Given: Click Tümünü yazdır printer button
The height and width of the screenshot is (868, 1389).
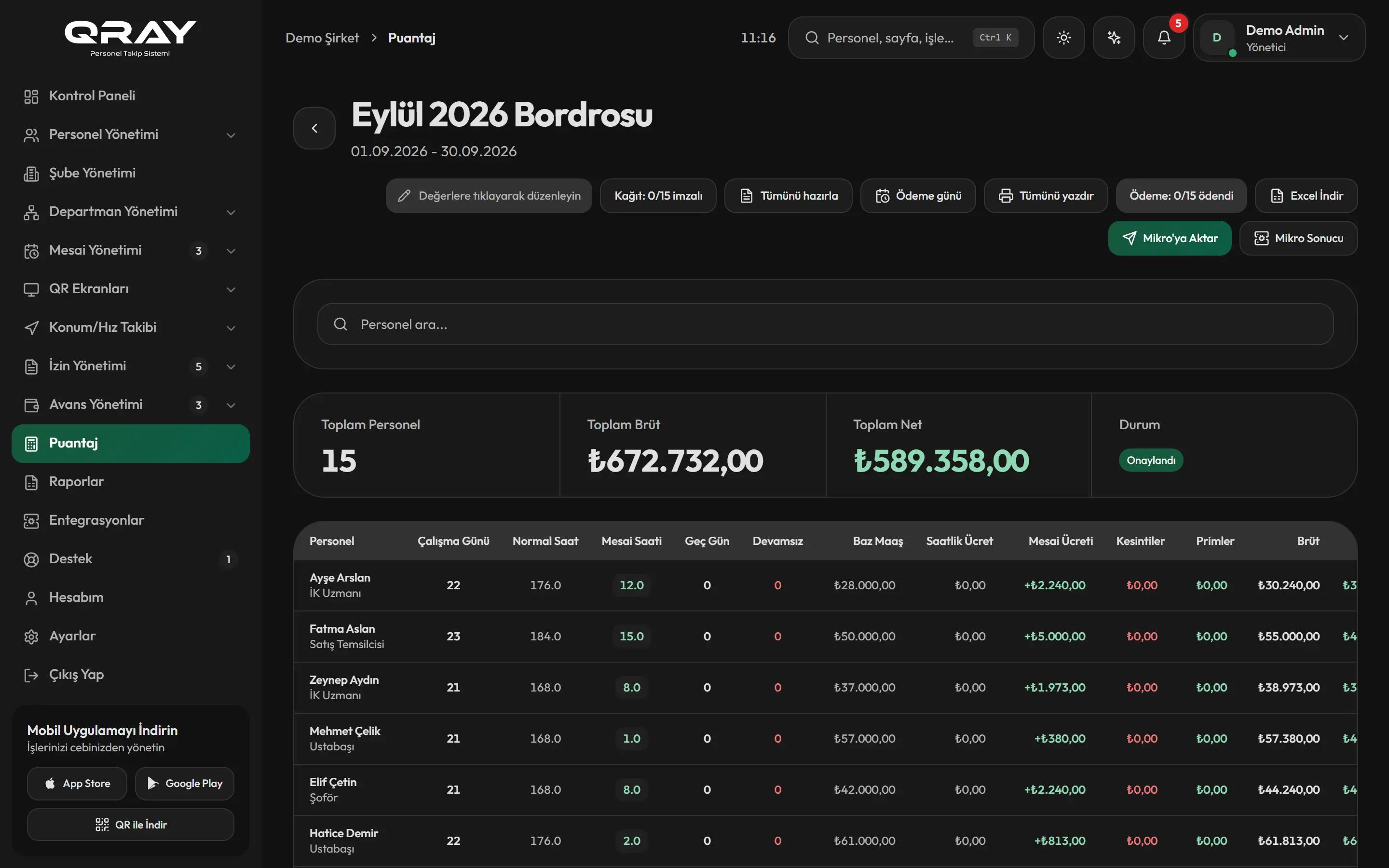Looking at the screenshot, I should click(x=1045, y=196).
